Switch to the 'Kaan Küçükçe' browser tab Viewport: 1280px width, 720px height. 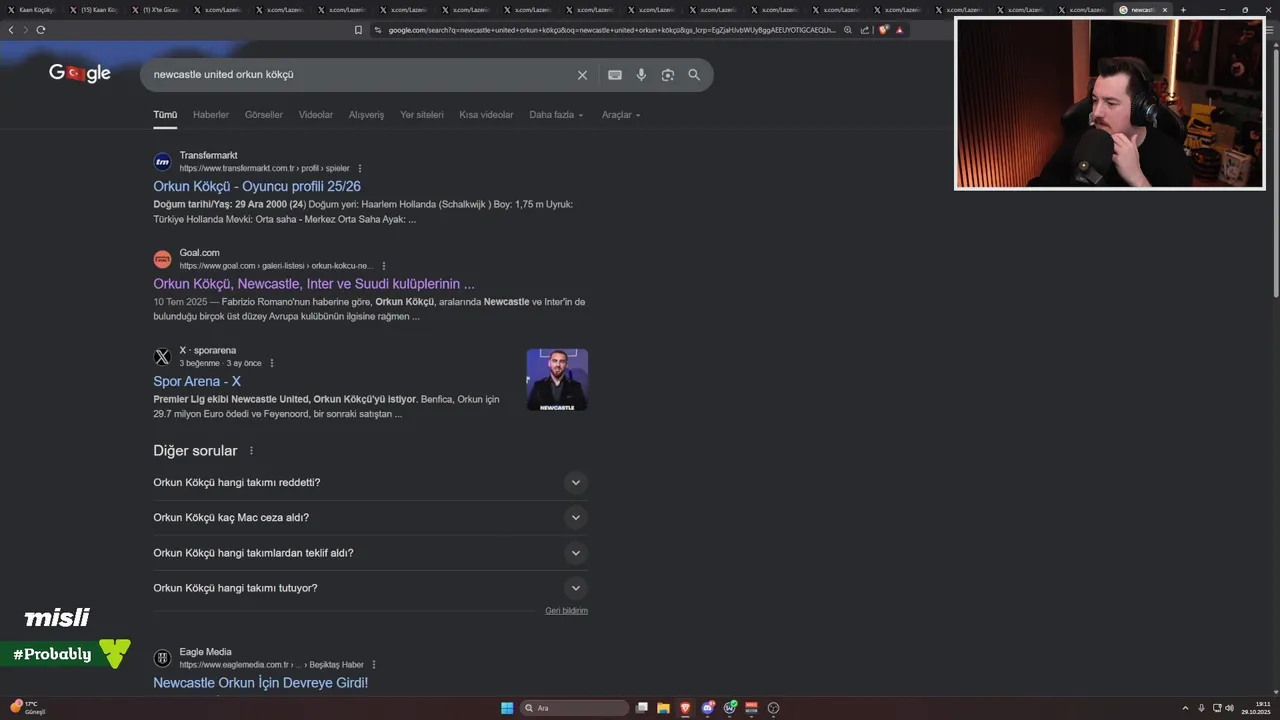point(33,10)
